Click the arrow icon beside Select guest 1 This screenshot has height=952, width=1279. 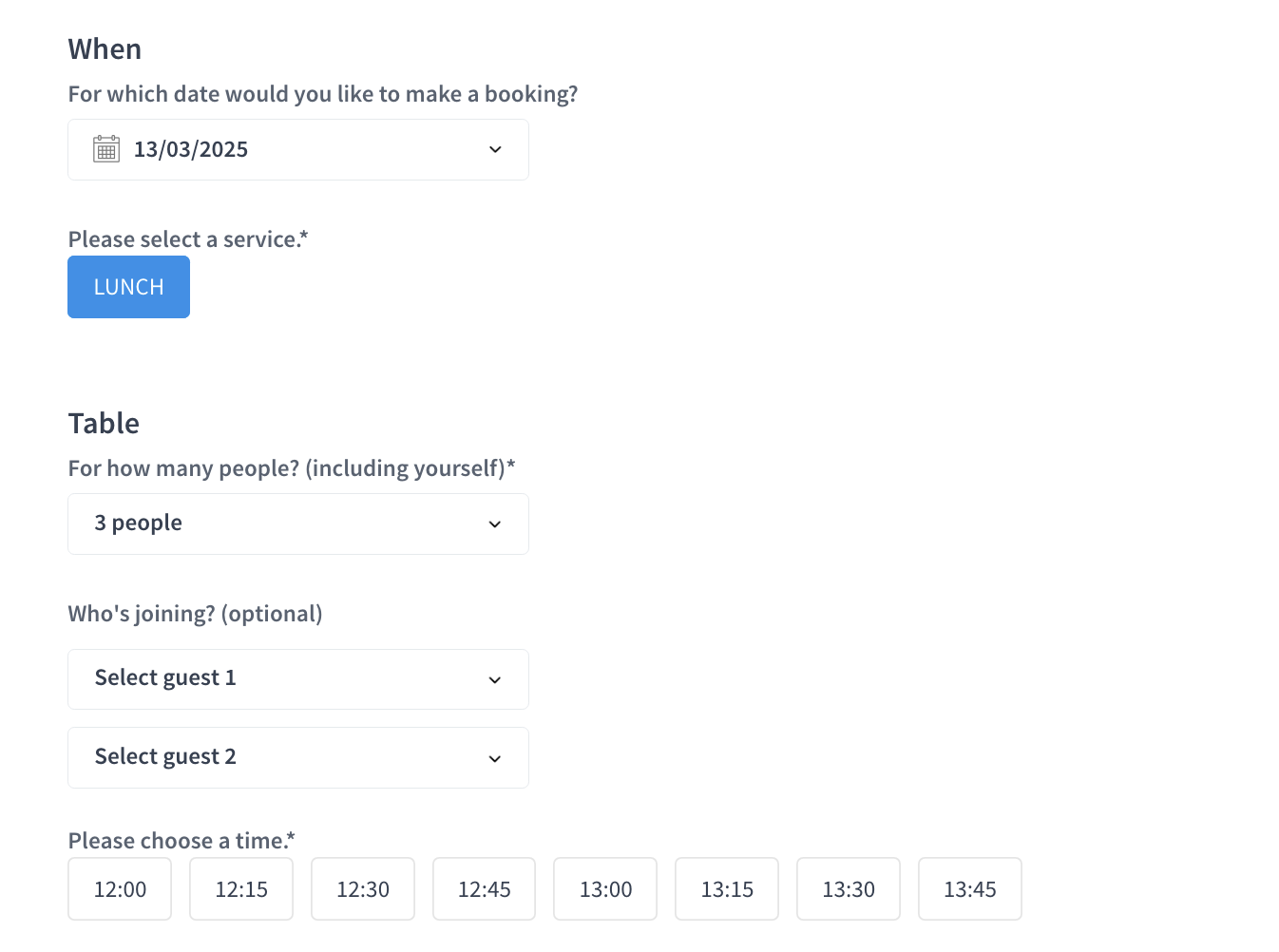click(x=495, y=680)
